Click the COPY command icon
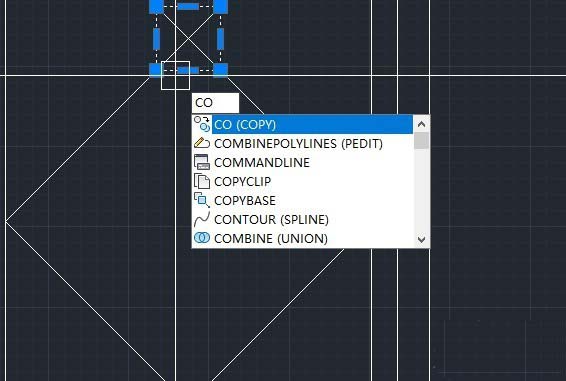566x381 pixels. click(202, 124)
